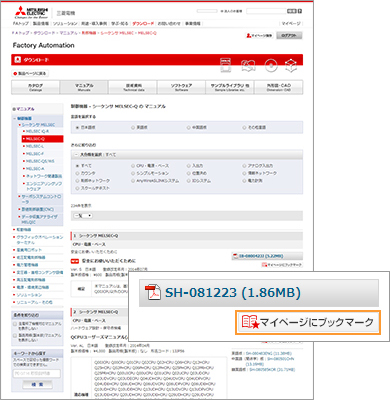Open 製品情報 in the top navigation

point(41,24)
